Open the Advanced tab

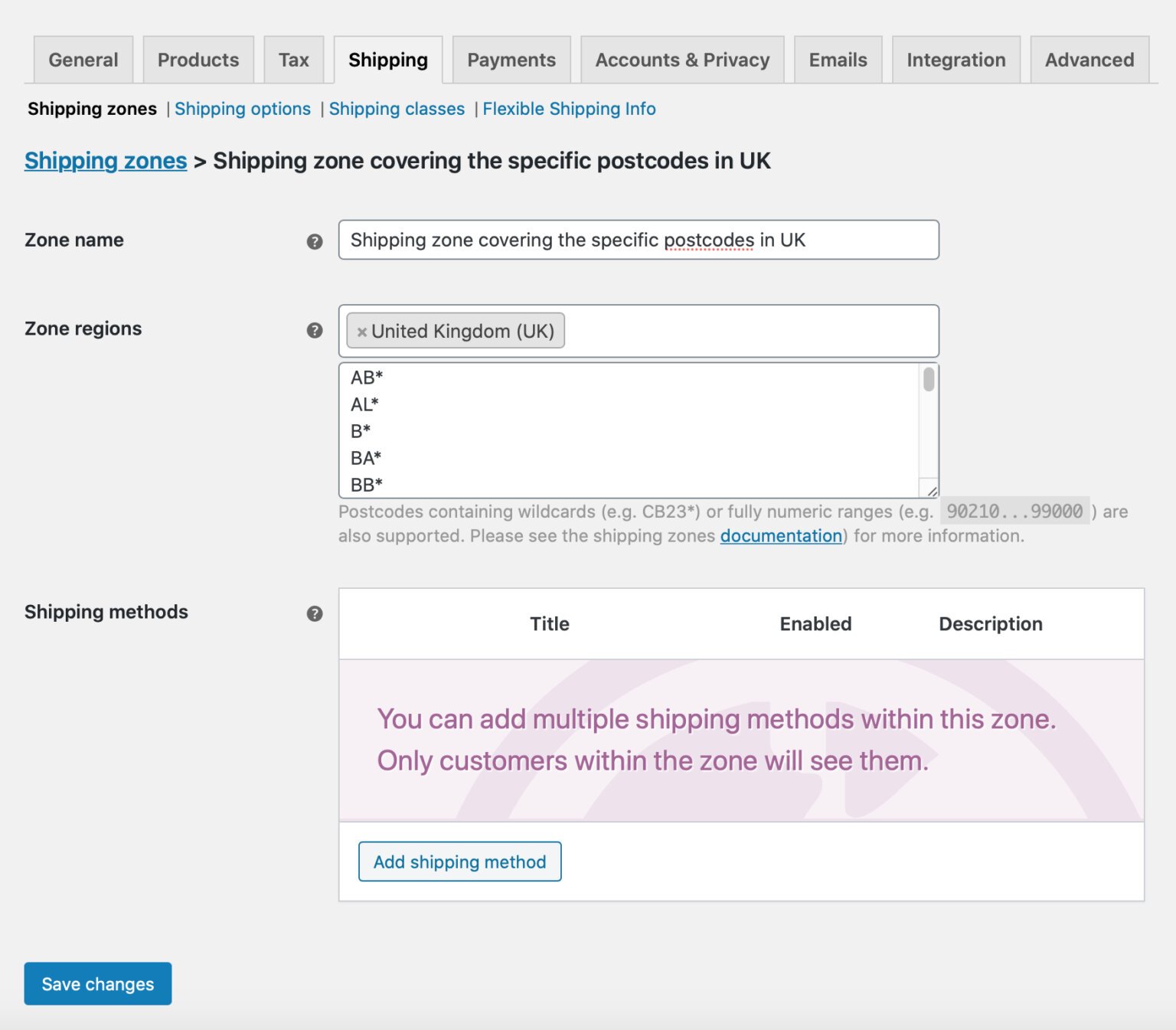(1089, 59)
